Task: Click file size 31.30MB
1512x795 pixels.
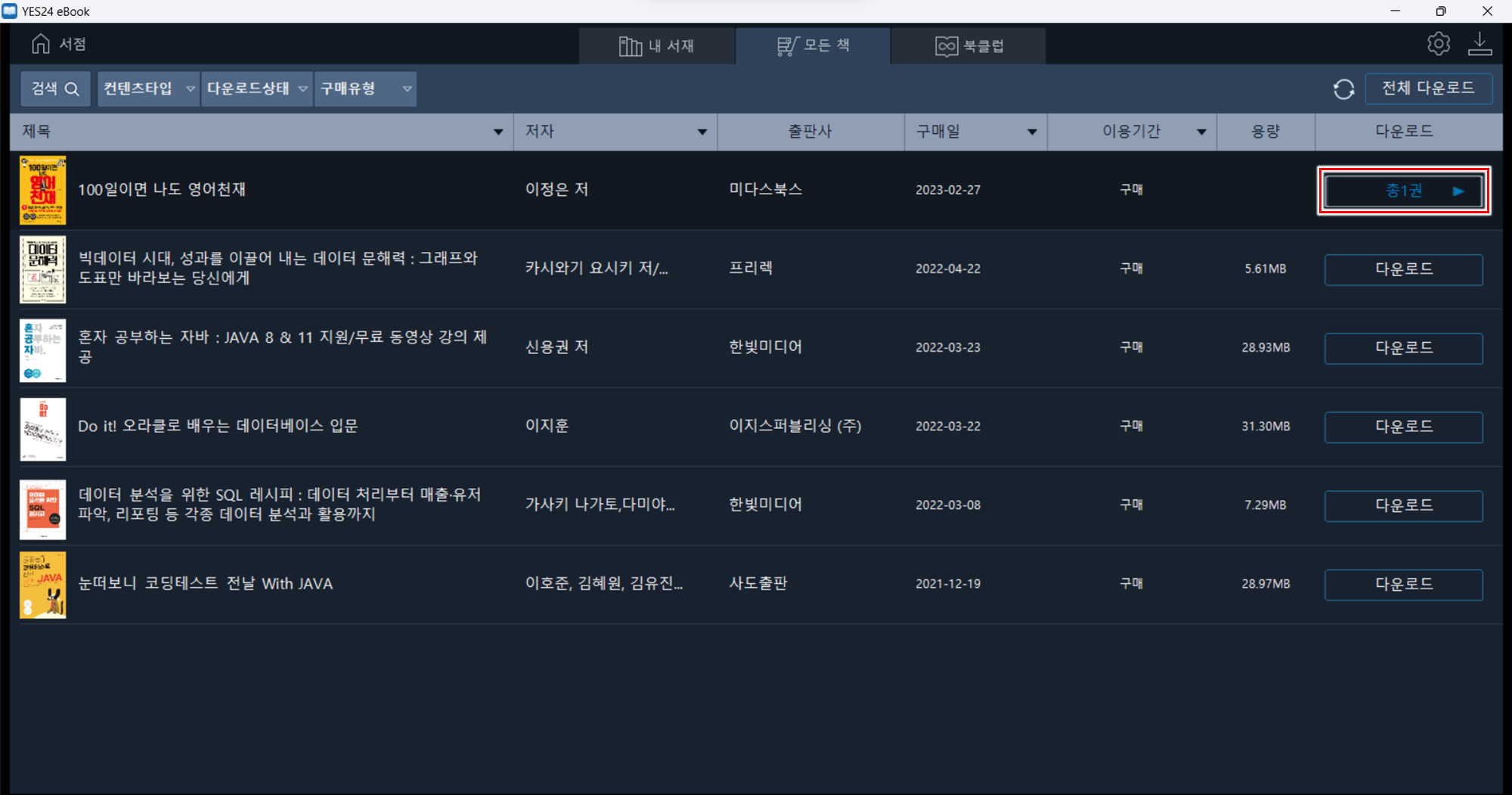Action: click(1266, 427)
